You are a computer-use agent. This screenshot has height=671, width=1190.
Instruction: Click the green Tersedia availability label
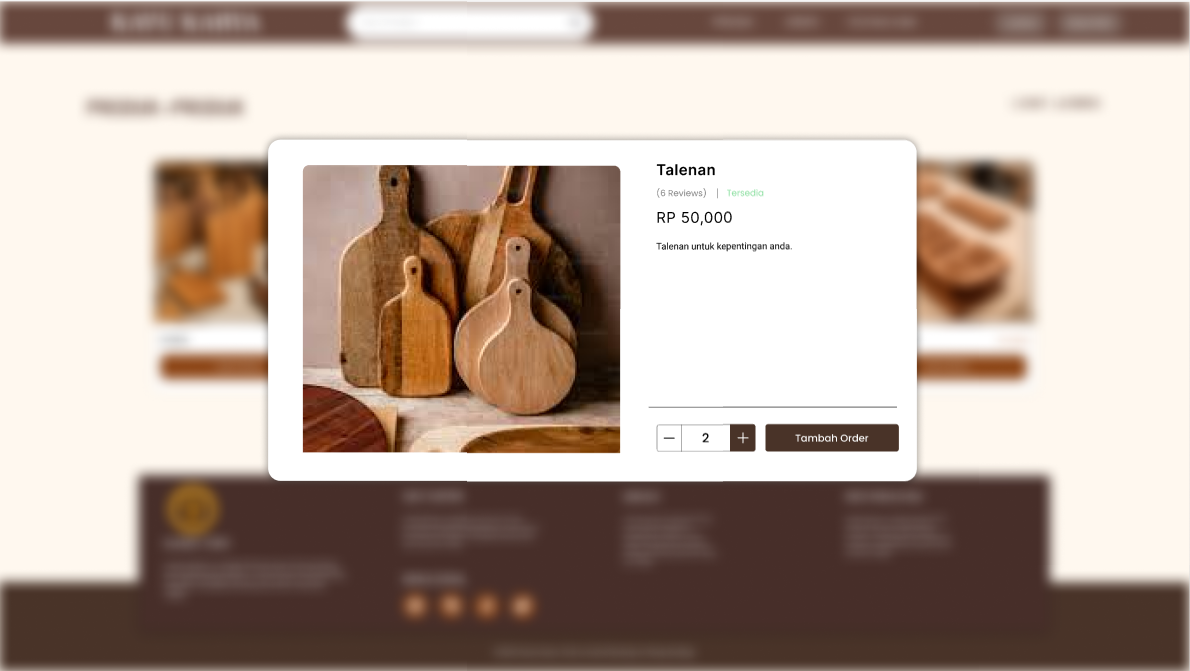point(745,193)
